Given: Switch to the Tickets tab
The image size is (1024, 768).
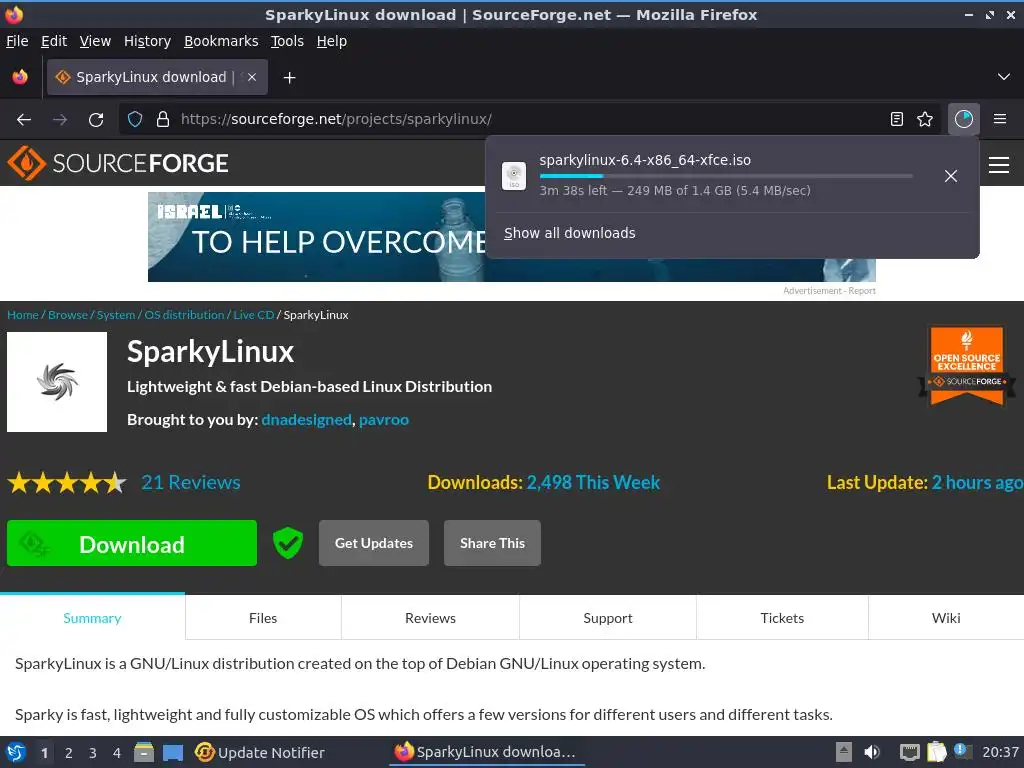Looking at the screenshot, I should [782, 618].
